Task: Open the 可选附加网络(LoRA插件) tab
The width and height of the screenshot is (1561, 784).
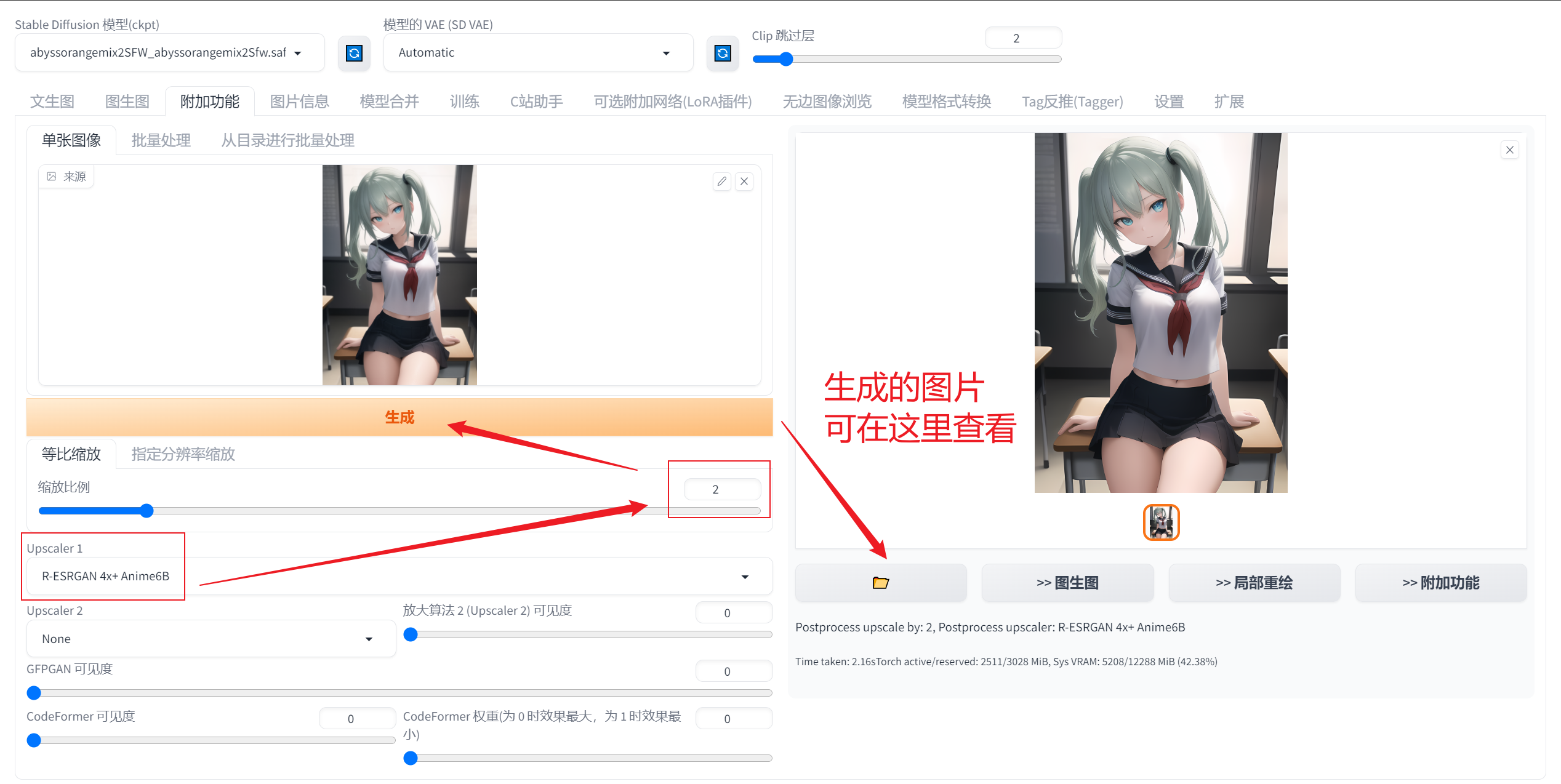Action: (673, 102)
